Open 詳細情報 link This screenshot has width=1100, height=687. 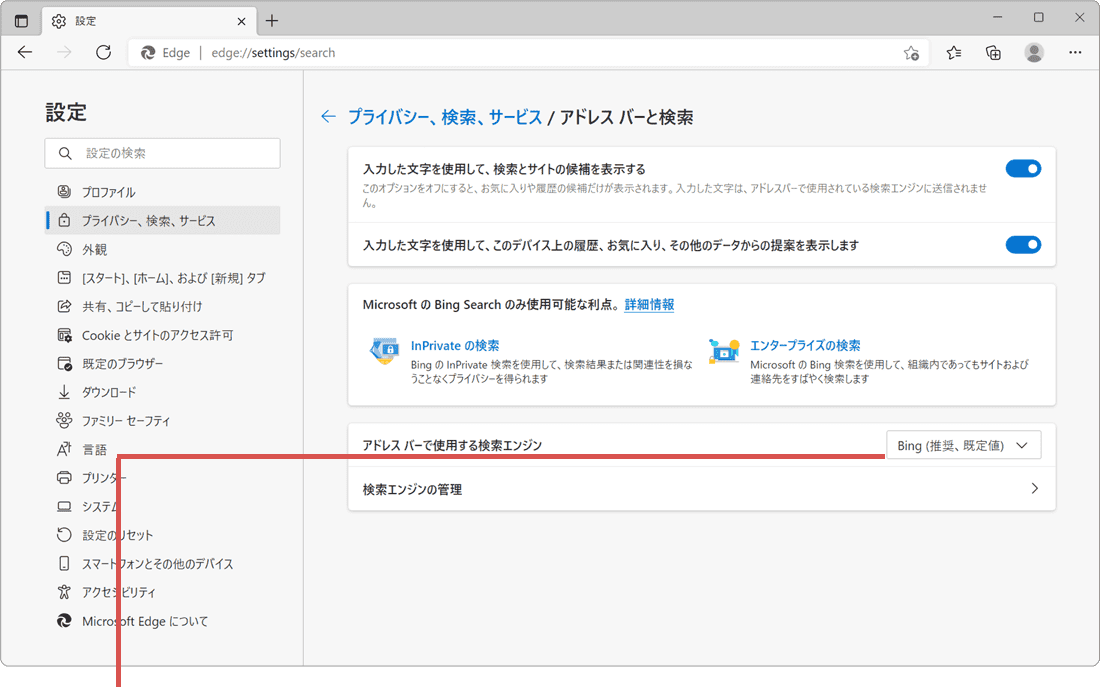[x=649, y=305]
